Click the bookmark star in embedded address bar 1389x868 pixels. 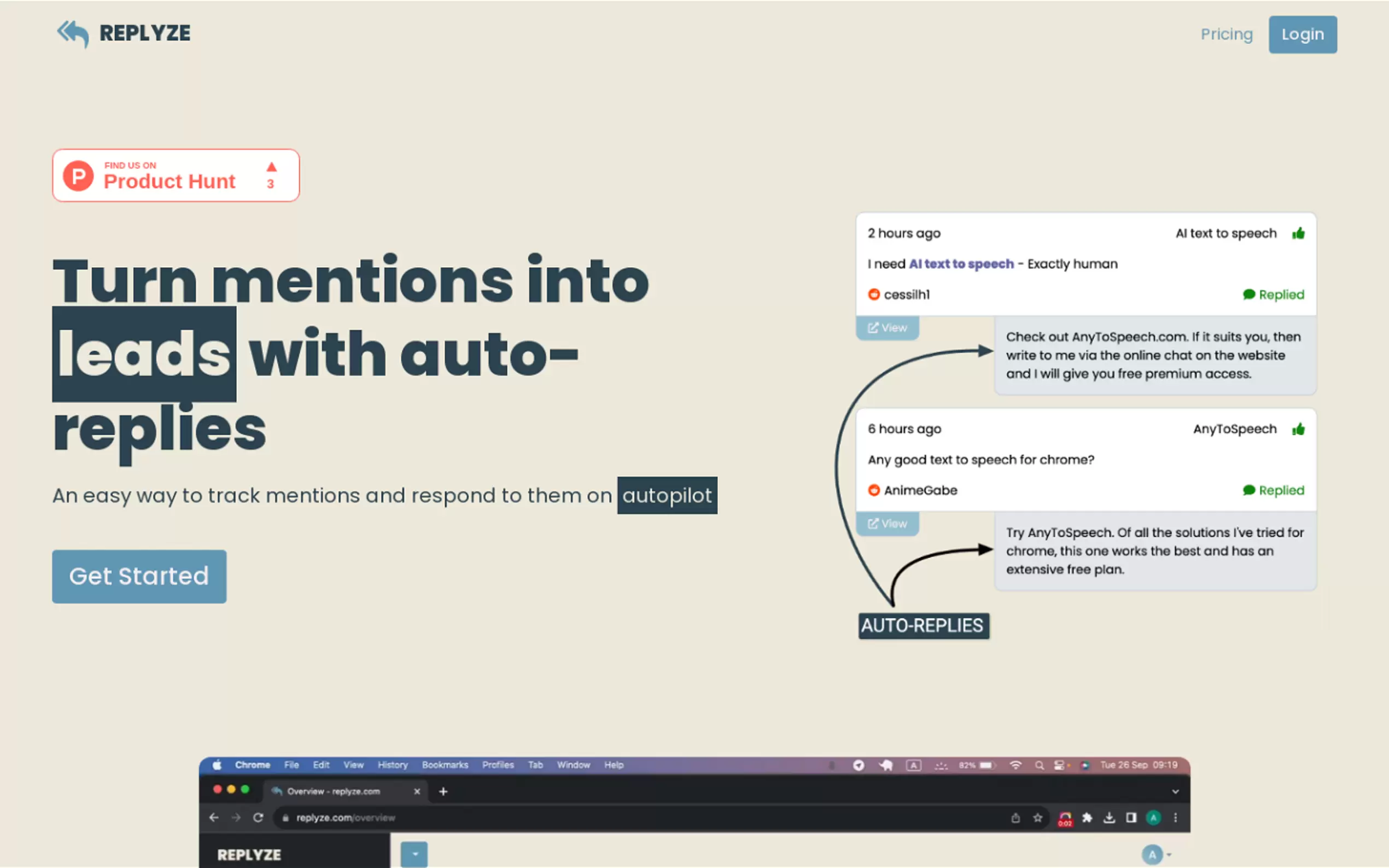tap(1037, 818)
